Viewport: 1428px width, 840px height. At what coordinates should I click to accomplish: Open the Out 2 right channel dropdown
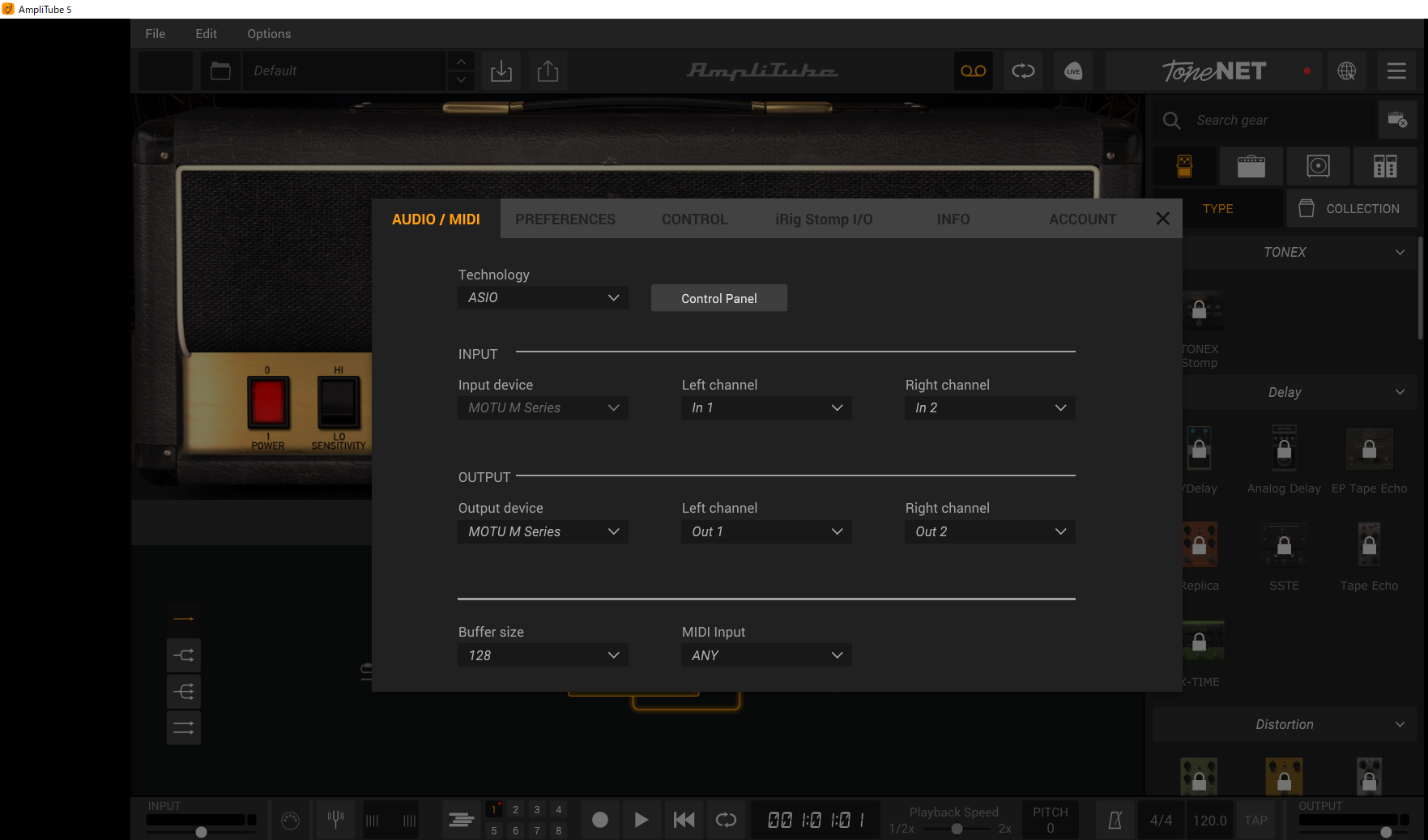point(990,531)
